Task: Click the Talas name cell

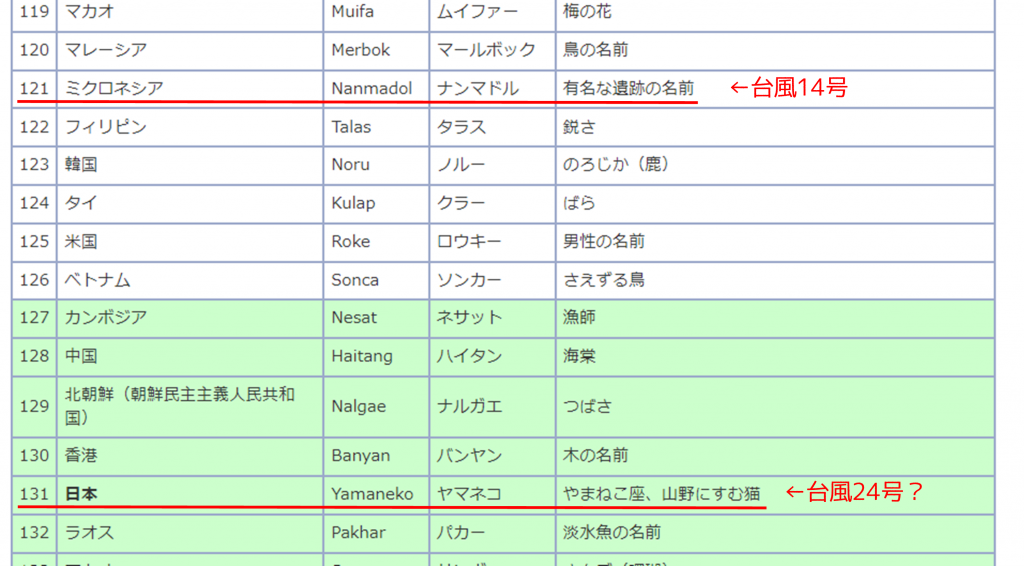Action: coord(352,127)
